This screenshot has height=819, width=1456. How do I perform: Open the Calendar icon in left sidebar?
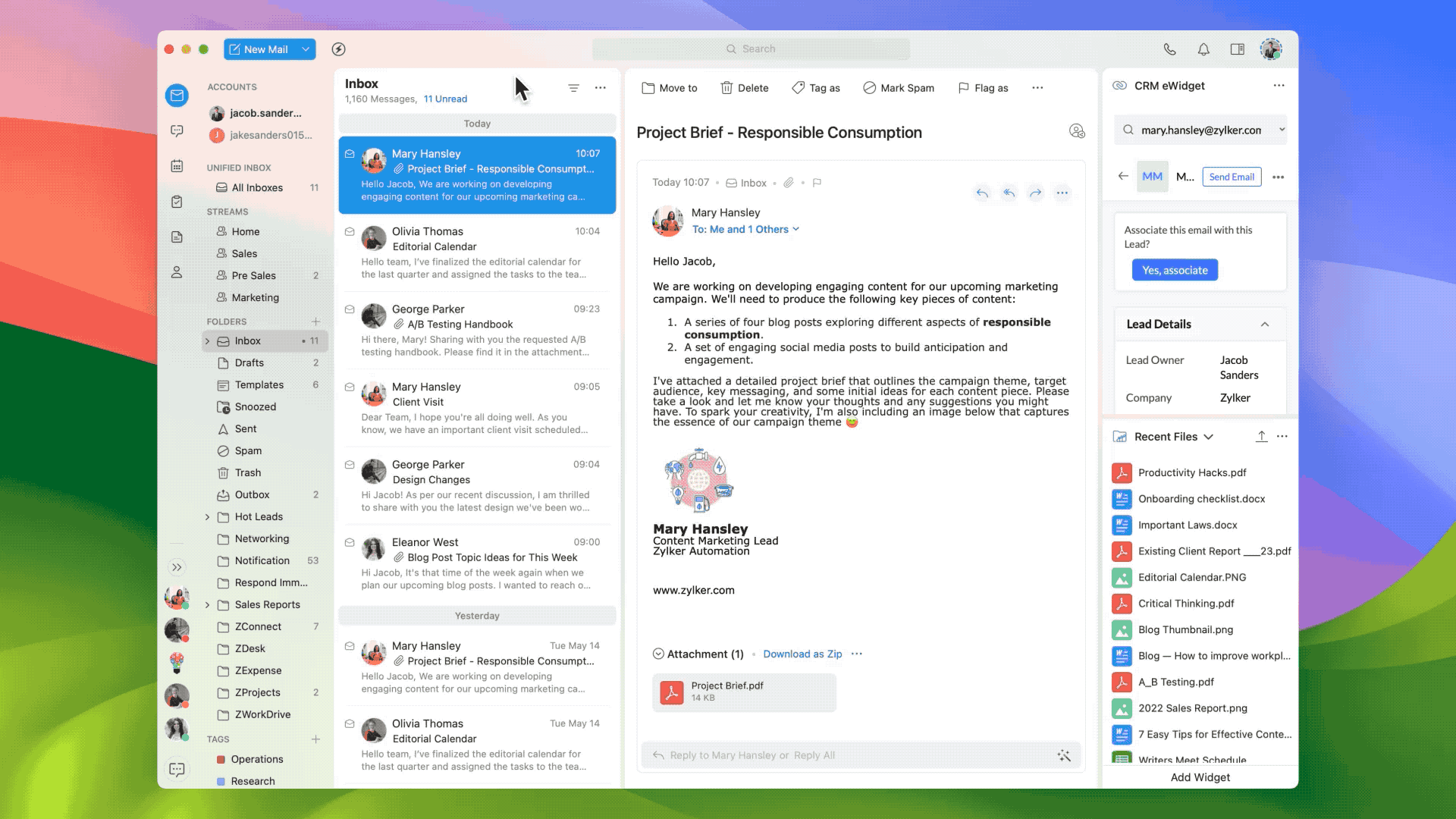pos(177,166)
